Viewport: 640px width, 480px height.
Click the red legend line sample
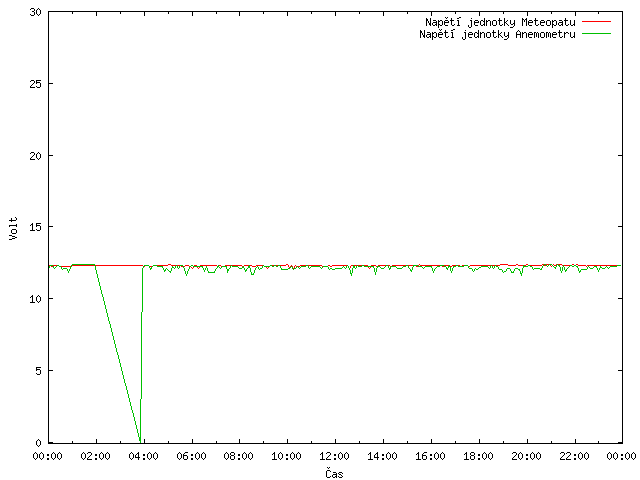tap(596, 22)
